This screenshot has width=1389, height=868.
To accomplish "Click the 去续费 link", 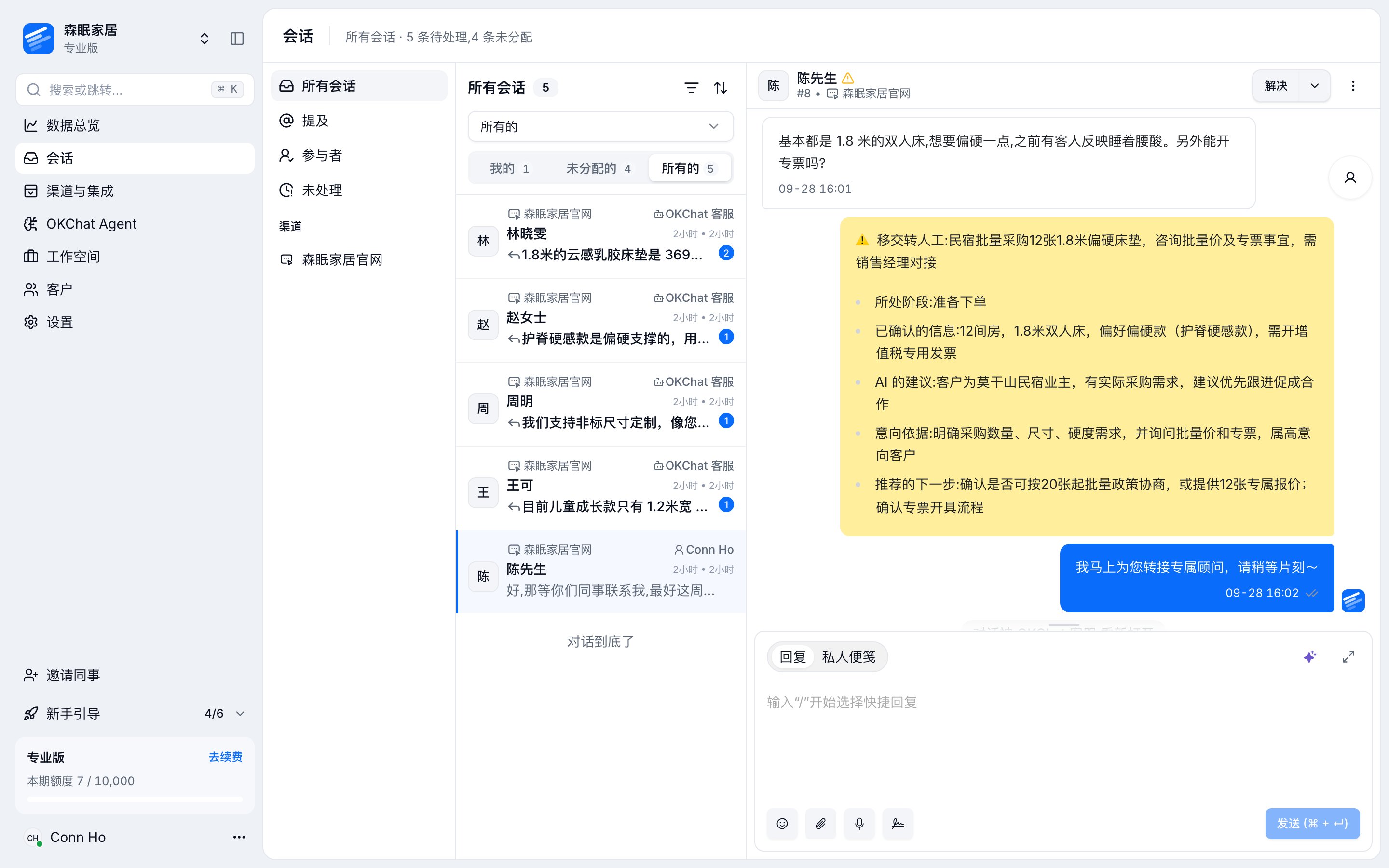I will [x=225, y=757].
